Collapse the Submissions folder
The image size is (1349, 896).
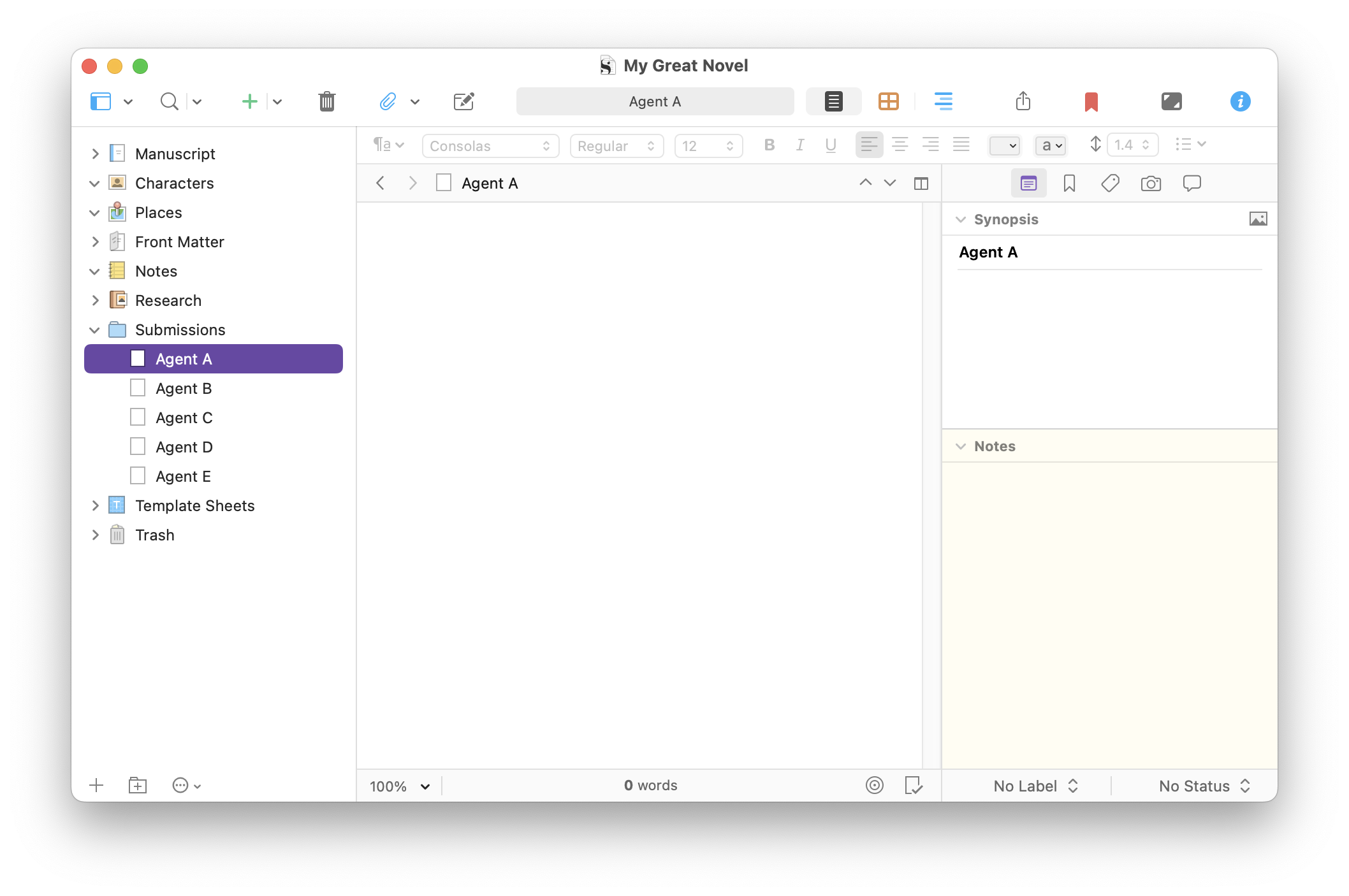pos(95,330)
